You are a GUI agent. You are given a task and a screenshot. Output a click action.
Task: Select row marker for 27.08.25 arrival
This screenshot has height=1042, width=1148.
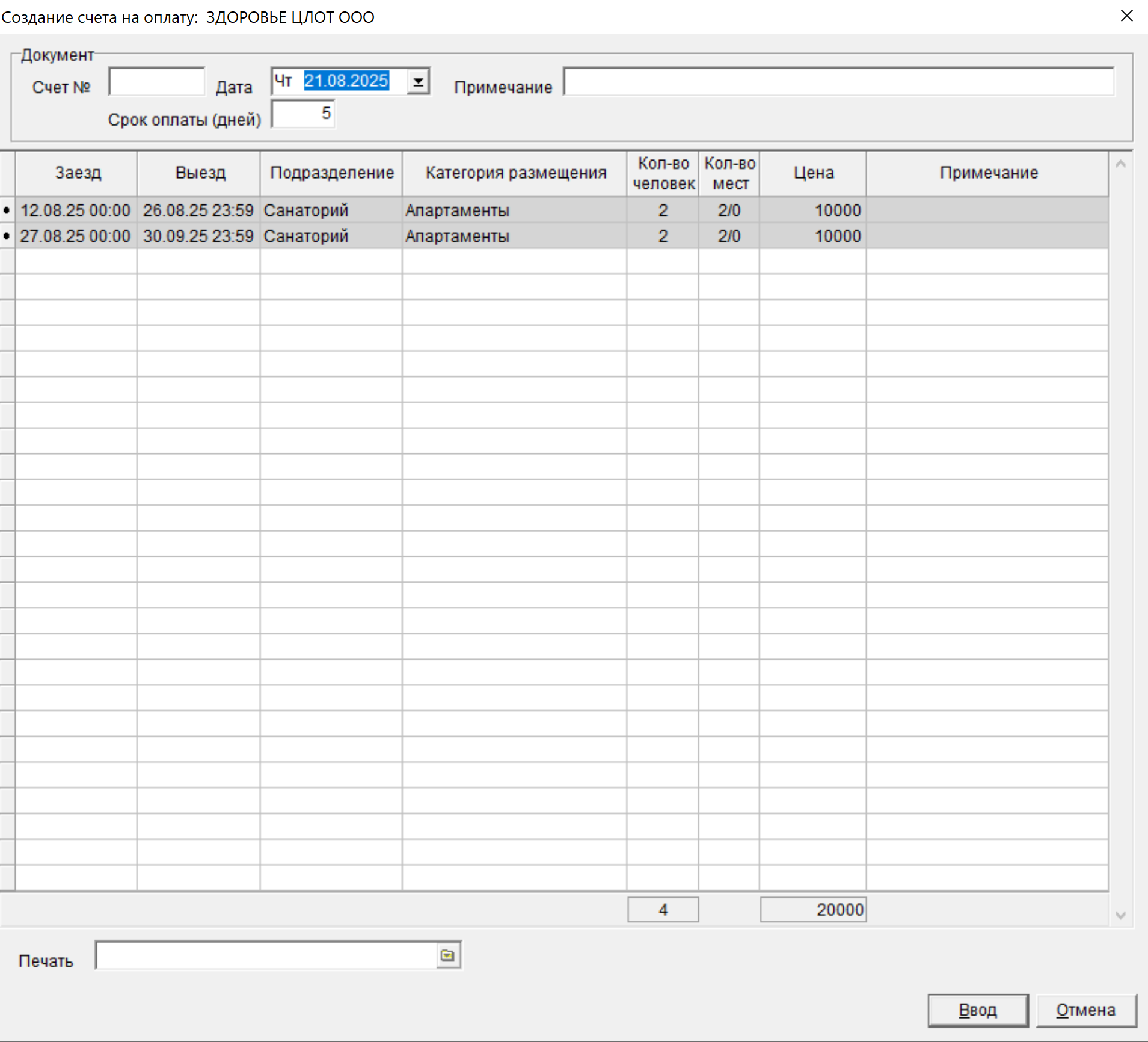[7, 236]
